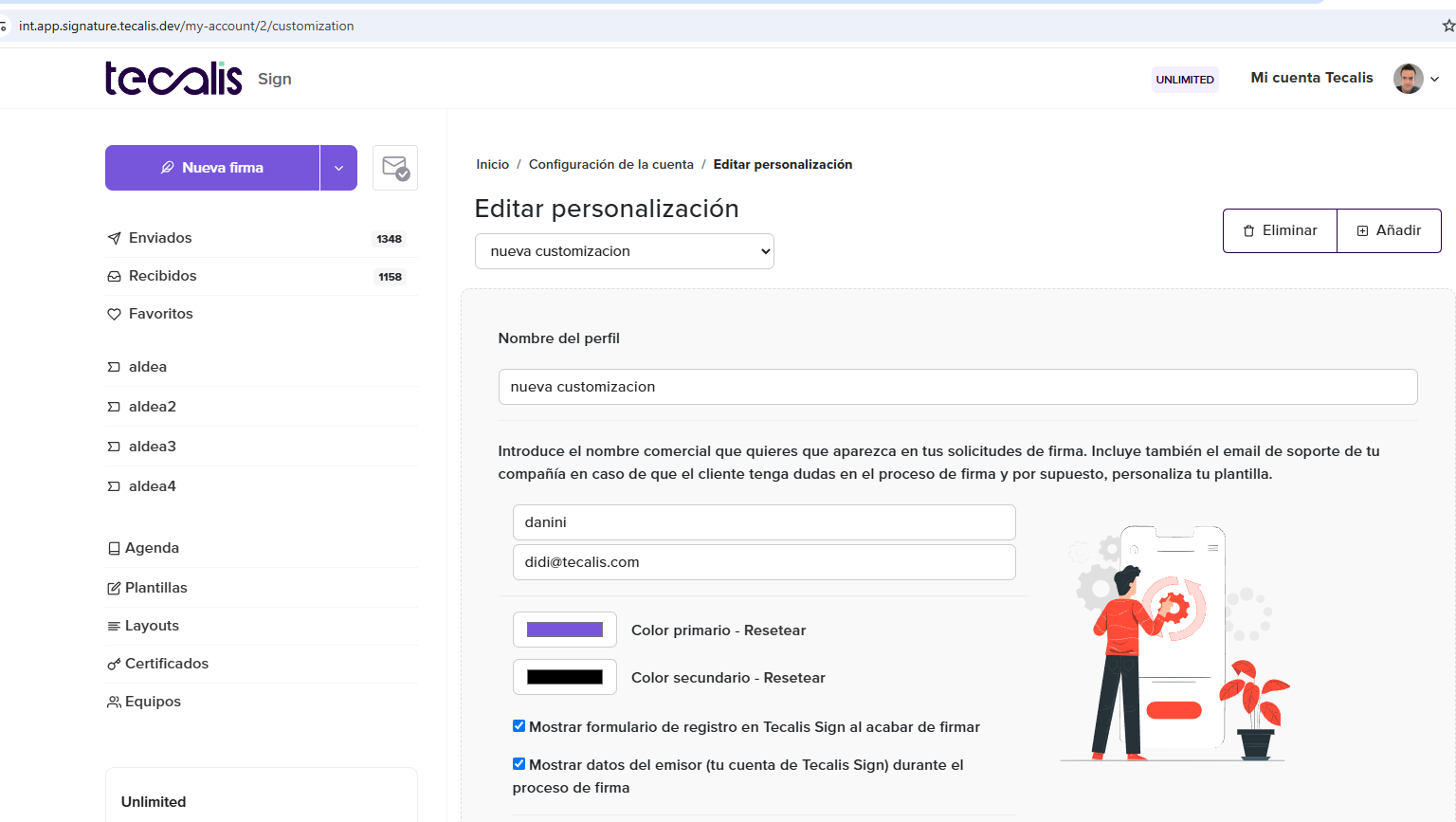Click the bookmark star icon in address bar
1456x822 pixels.
pos(1447,26)
